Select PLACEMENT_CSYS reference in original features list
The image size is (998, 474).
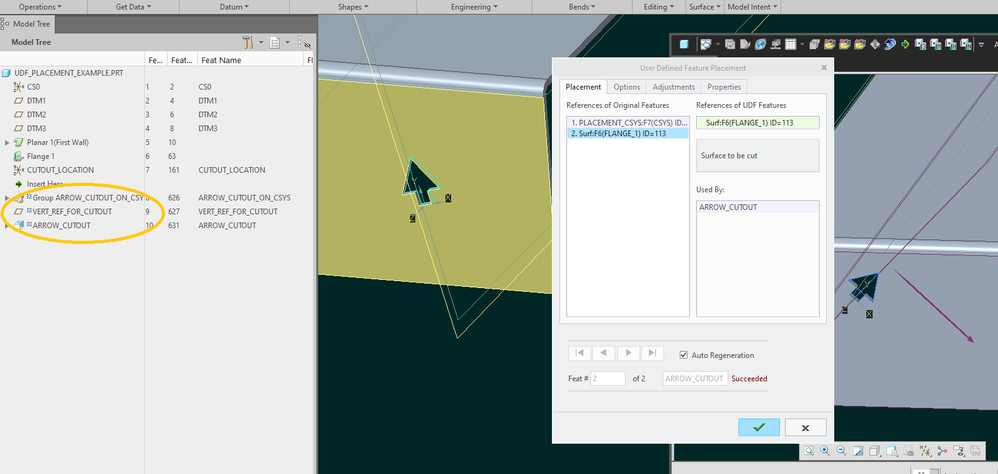pyautogui.click(x=626, y=122)
